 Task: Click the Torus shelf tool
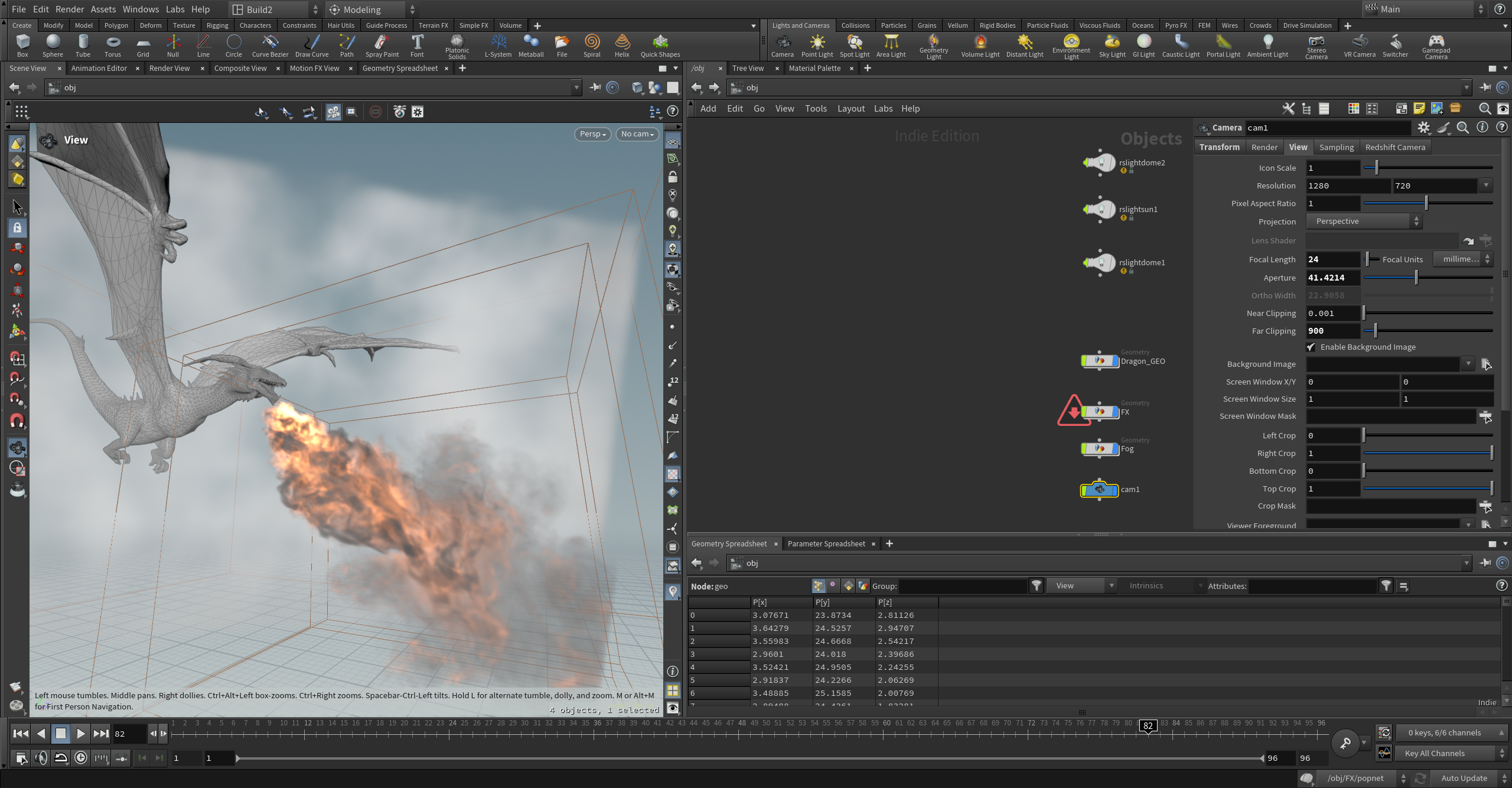(x=112, y=45)
